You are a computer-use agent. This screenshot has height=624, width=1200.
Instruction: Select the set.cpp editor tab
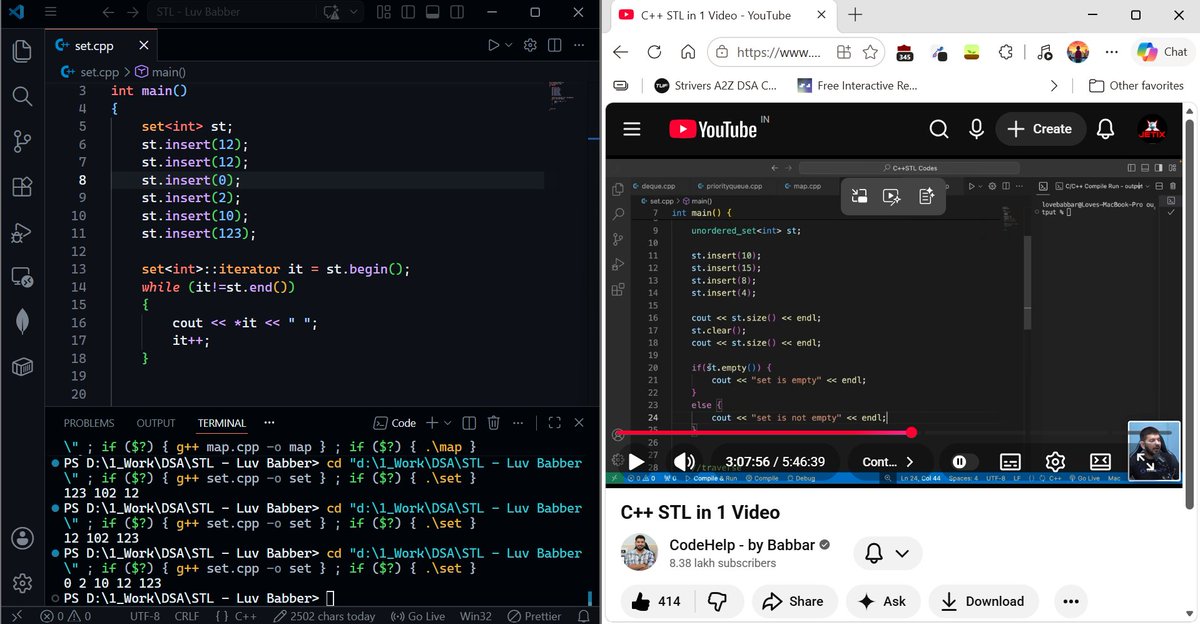(102, 46)
